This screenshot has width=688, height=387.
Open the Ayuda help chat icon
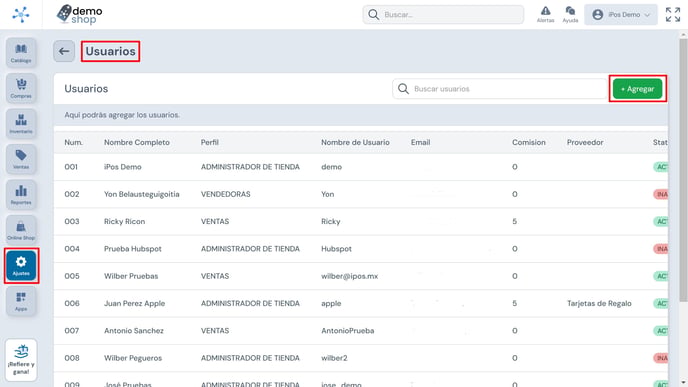(x=570, y=14)
